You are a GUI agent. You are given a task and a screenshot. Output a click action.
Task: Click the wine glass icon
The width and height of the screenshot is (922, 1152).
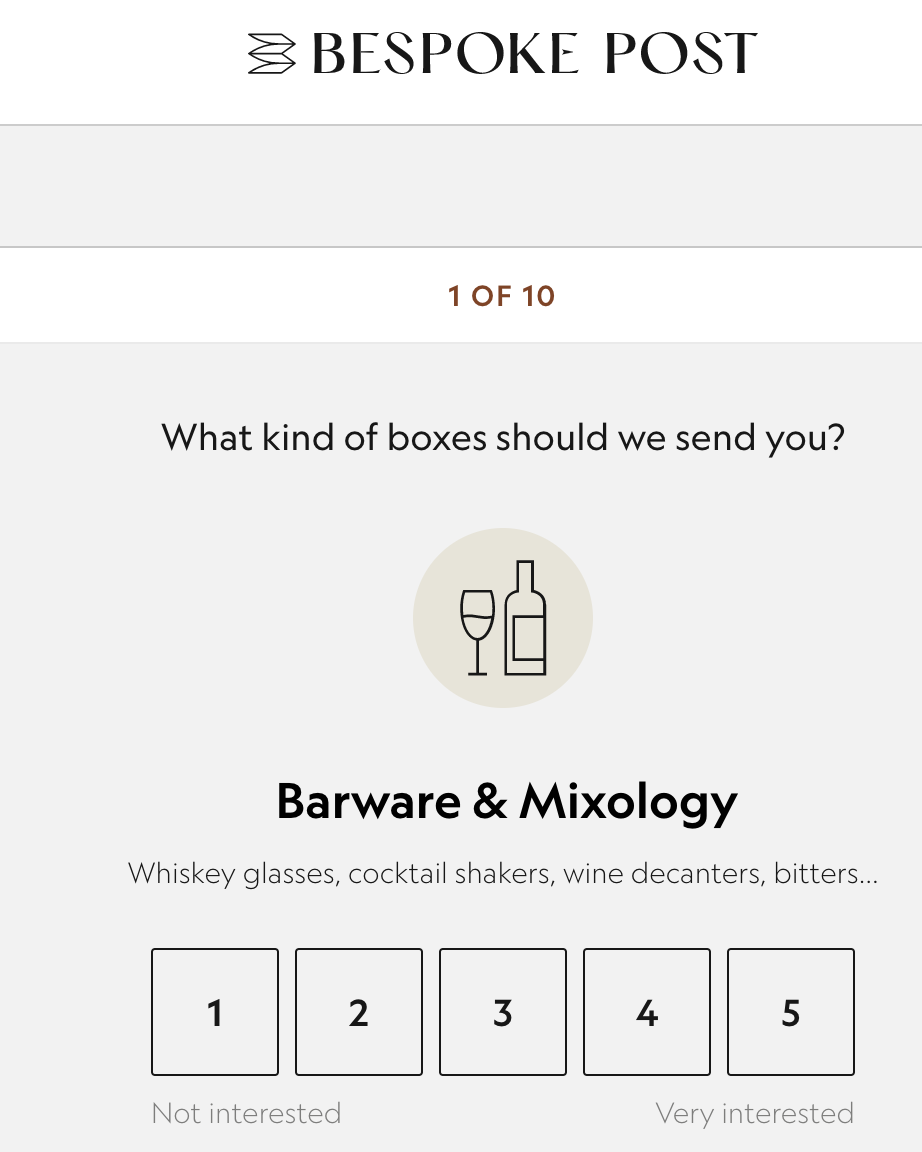[477, 630]
